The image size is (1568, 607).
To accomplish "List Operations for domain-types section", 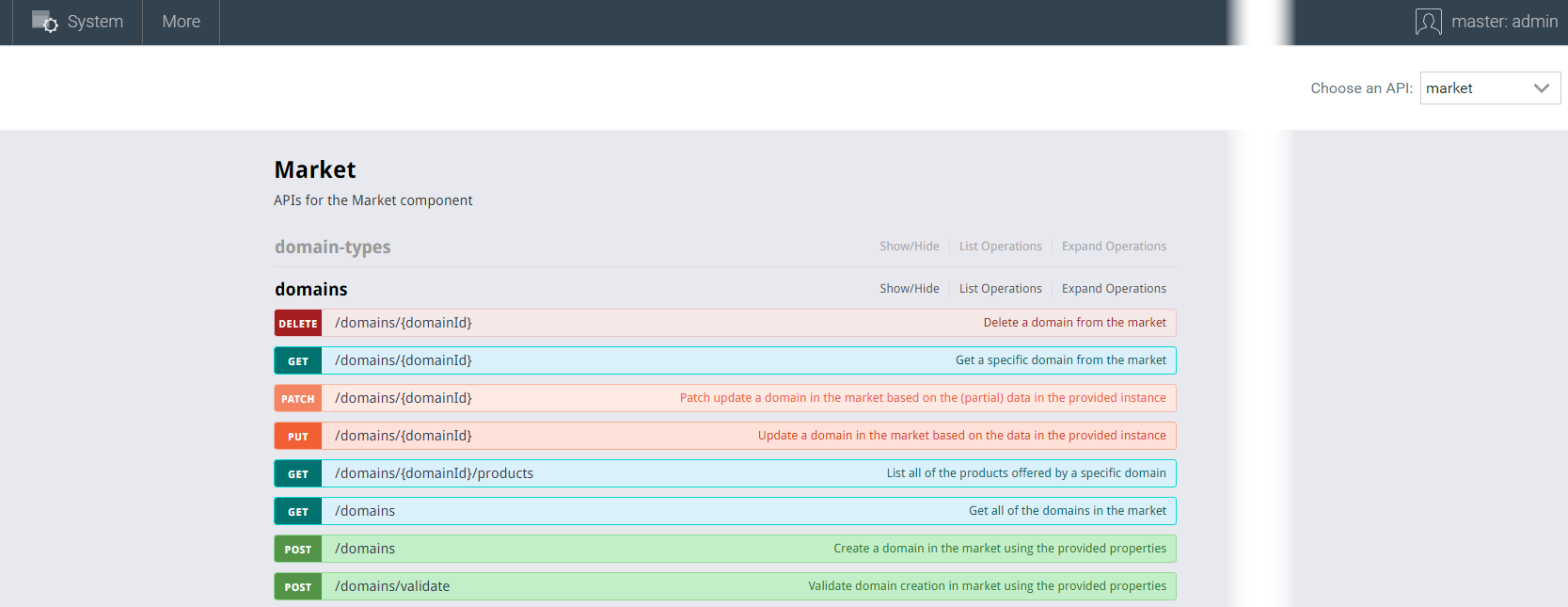I will [1000, 247].
